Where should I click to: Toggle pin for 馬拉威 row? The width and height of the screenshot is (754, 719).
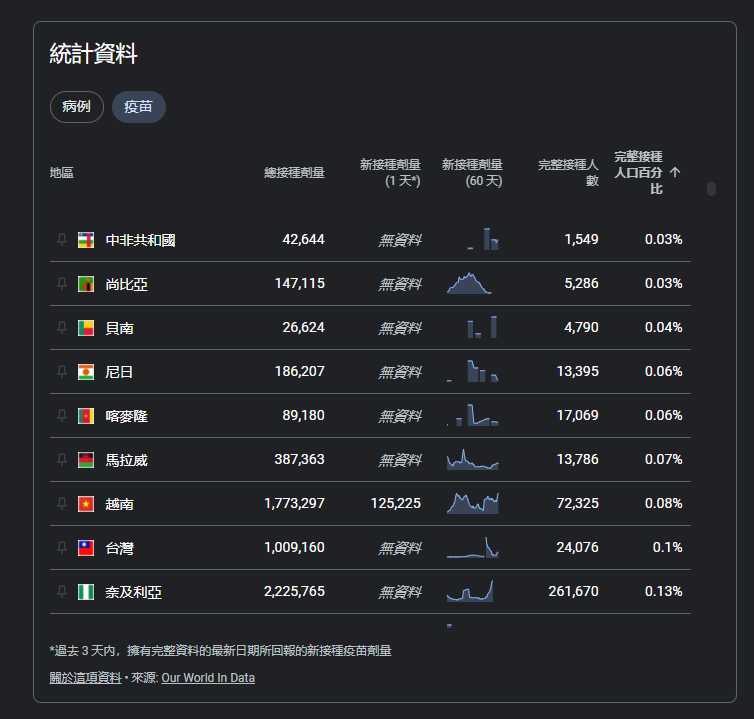point(62,460)
